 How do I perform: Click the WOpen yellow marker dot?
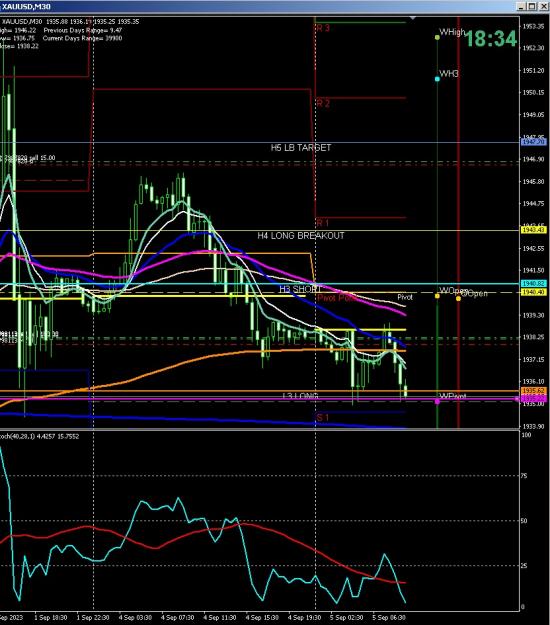tap(437, 296)
